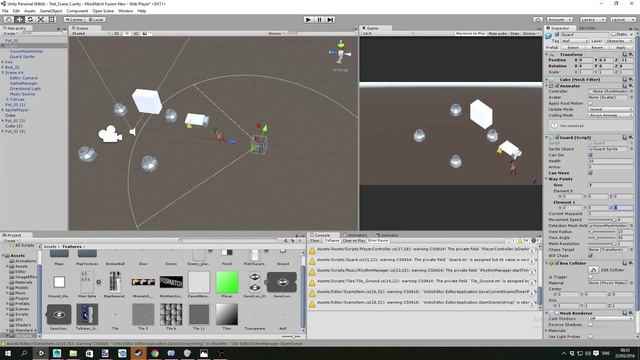Image resolution: width=640 pixels, height=360 pixels.
Task: Select the Move tool in toolbar
Action: 19,19
